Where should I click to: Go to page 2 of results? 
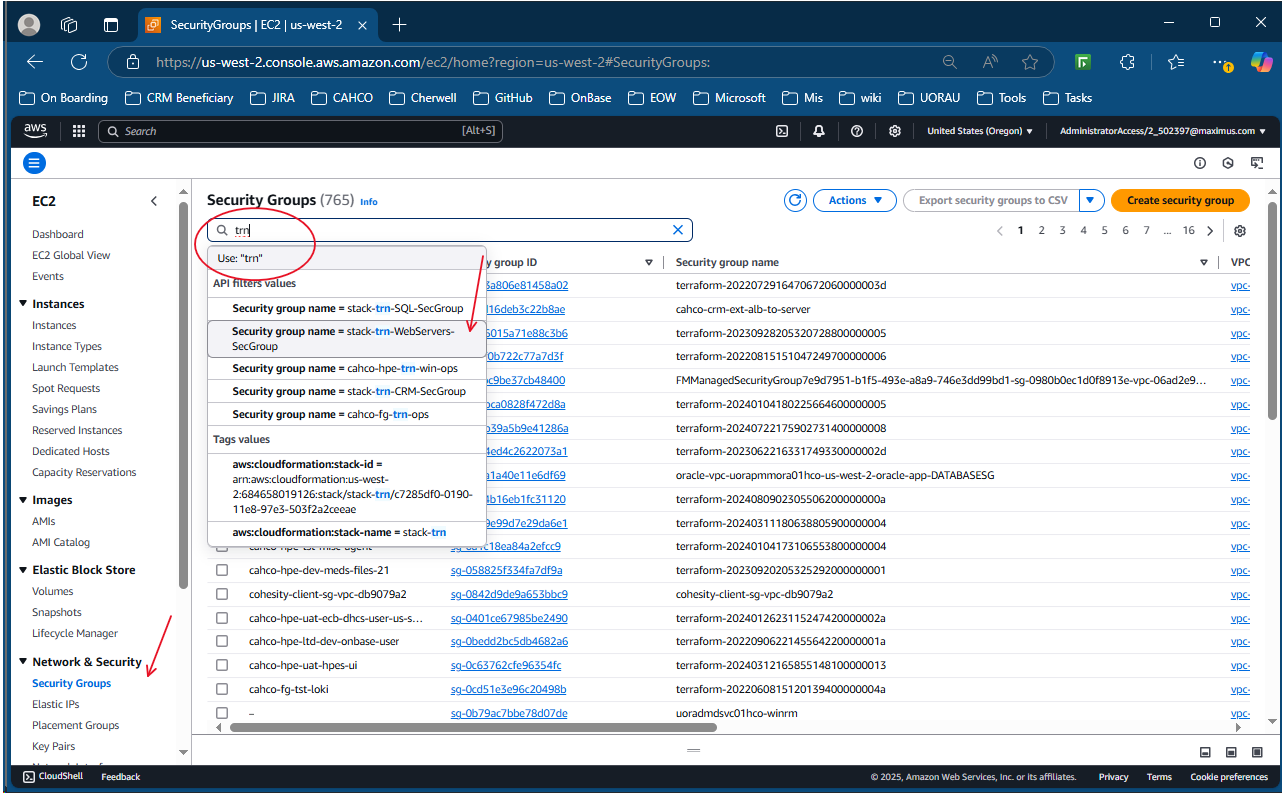1041,231
